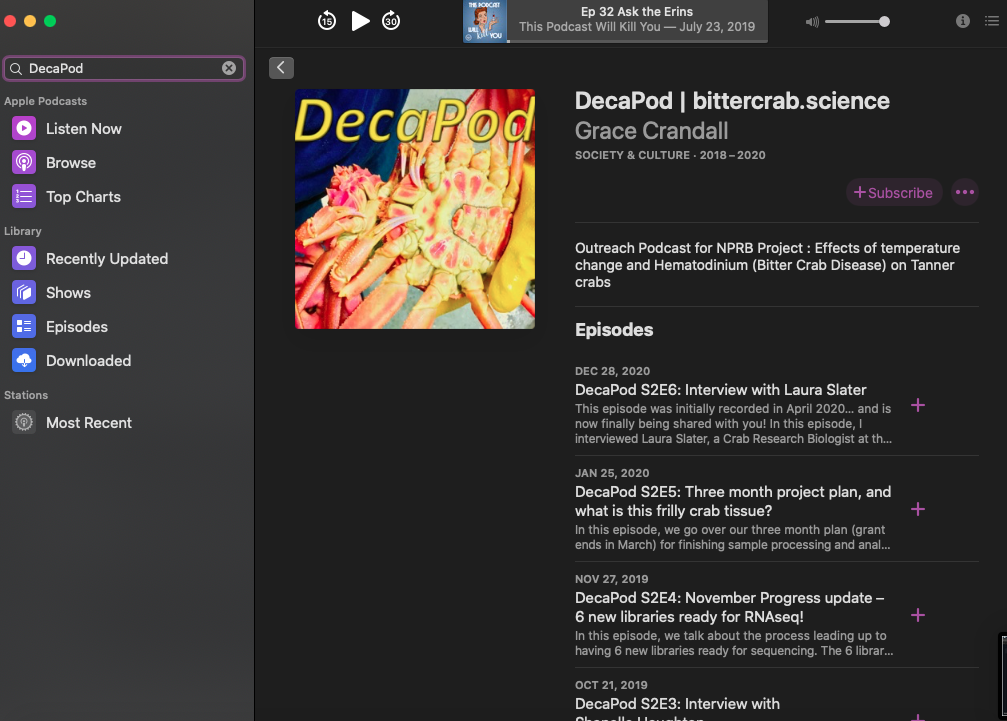Open the more options ellipsis menu
Image resolution: width=1007 pixels, height=721 pixels.
point(965,192)
